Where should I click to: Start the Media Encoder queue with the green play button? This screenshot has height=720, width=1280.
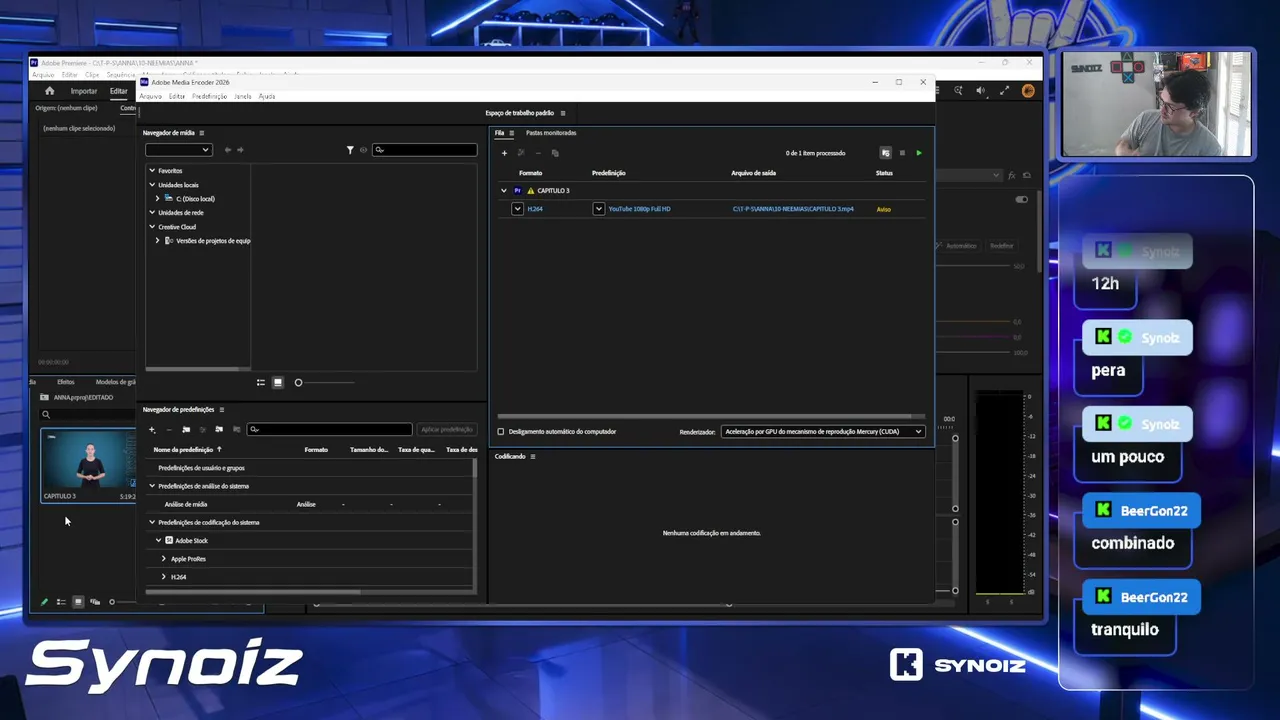point(919,153)
